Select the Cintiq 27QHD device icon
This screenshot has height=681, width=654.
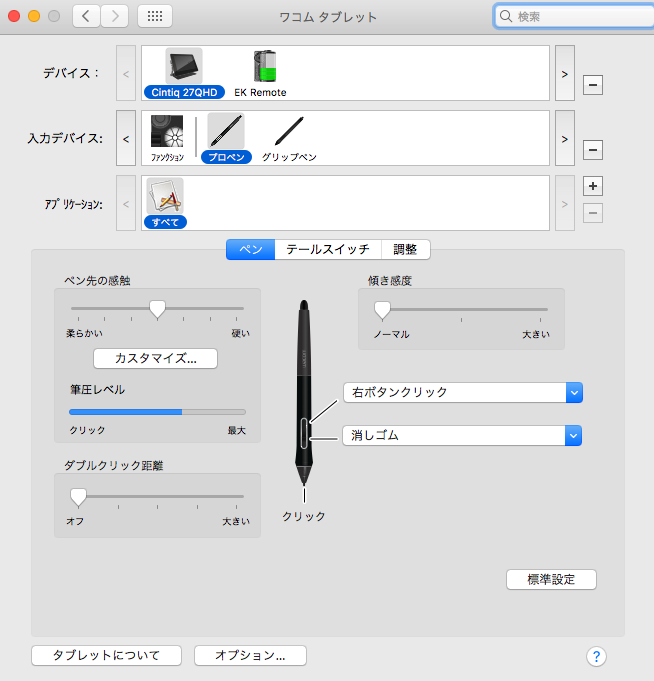(x=184, y=66)
